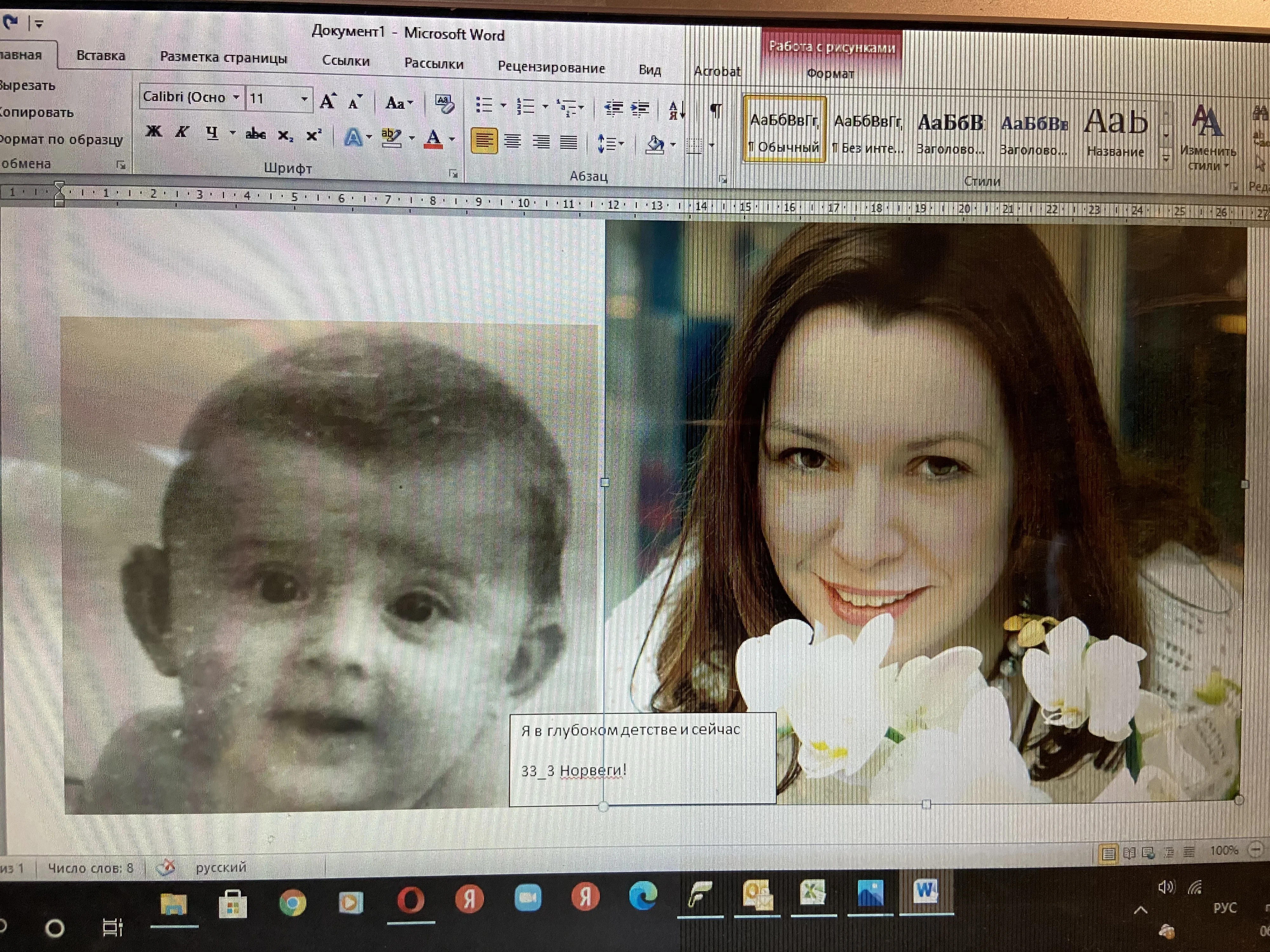Click the superscript icon
Viewport: 1270px width, 952px height.
pyautogui.click(x=313, y=136)
